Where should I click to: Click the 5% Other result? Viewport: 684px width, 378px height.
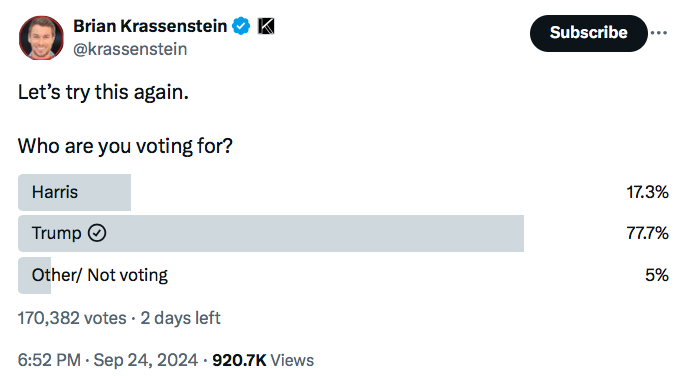click(x=657, y=275)
